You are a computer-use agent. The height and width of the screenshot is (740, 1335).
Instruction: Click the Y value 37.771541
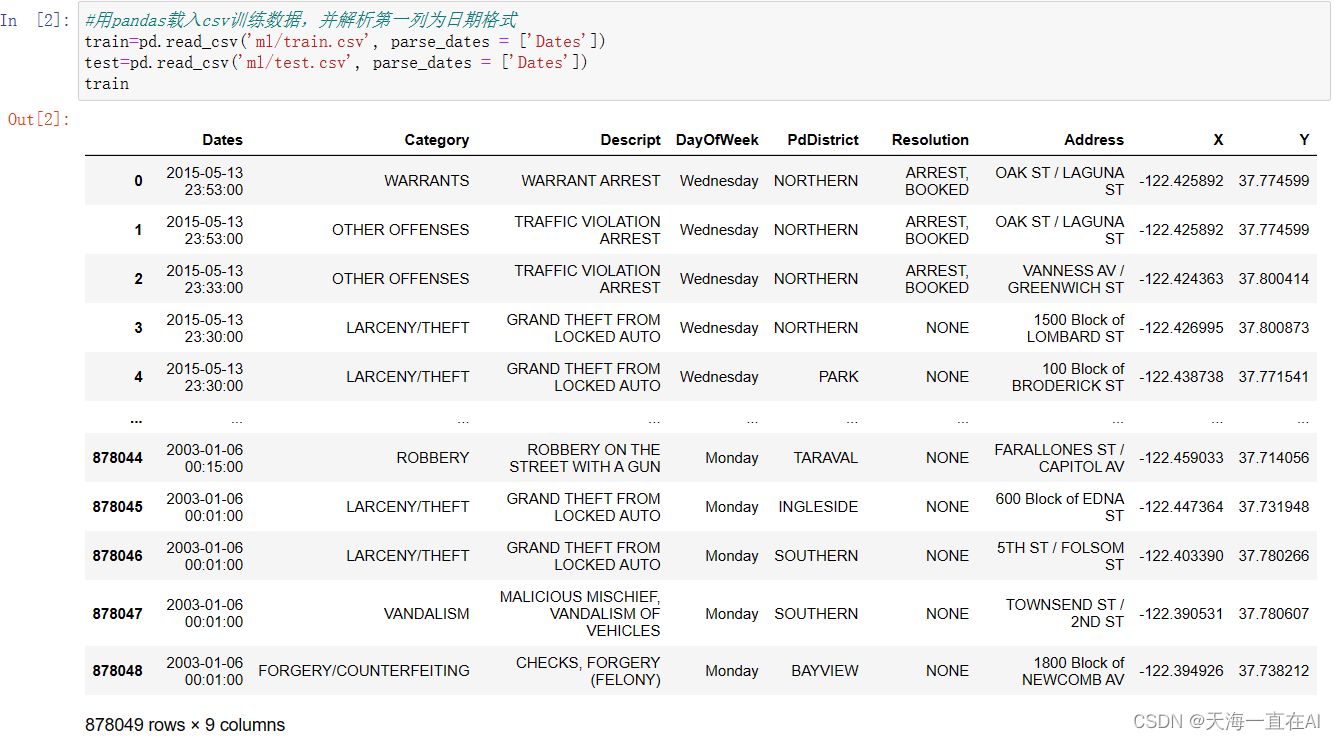1274,377
